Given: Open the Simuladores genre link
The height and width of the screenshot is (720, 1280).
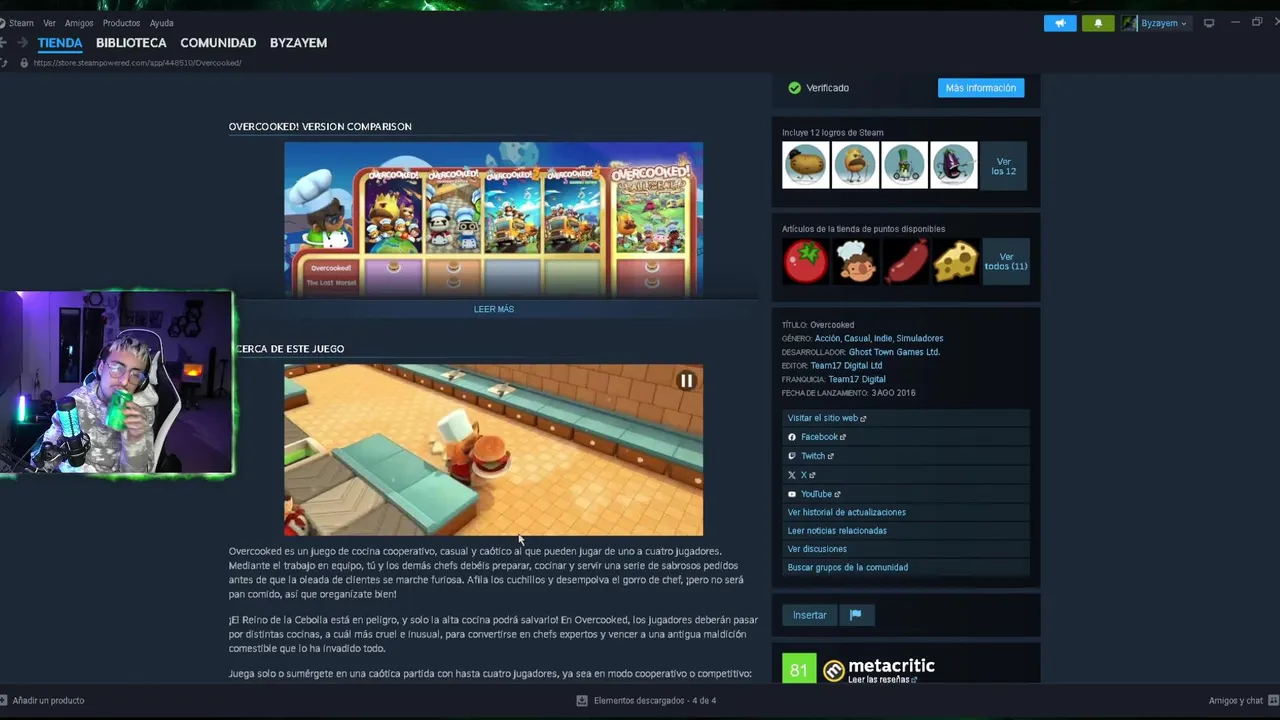Looking at the screenshot, I should coord(919,339).
